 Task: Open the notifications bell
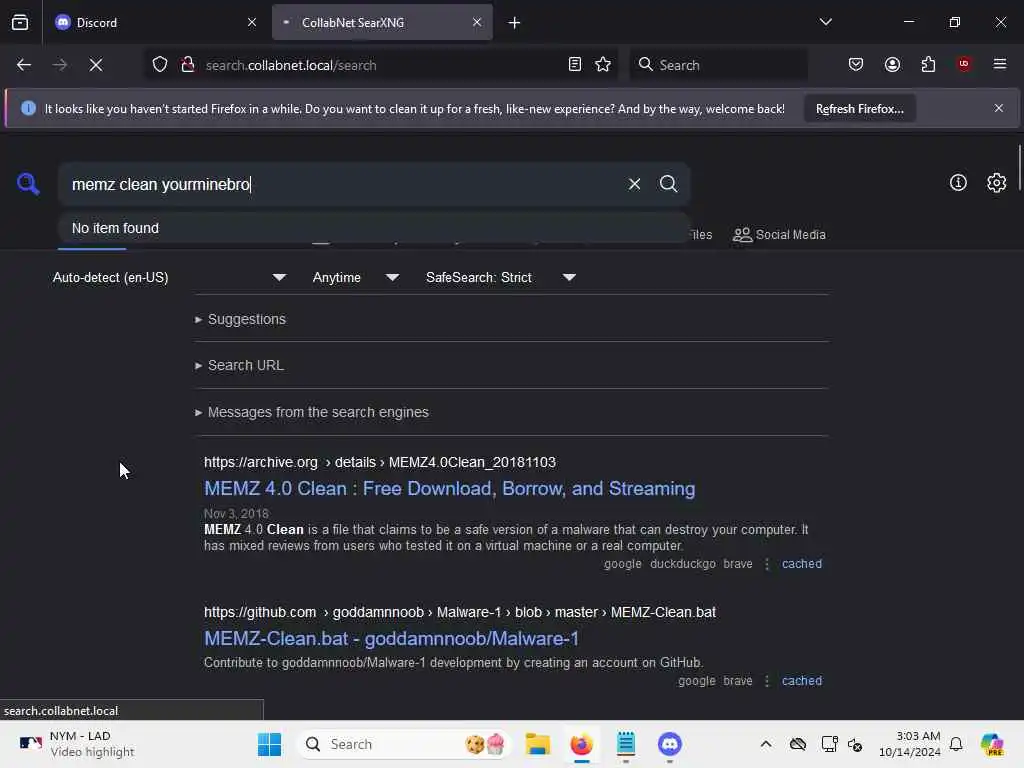coord(956,744)
